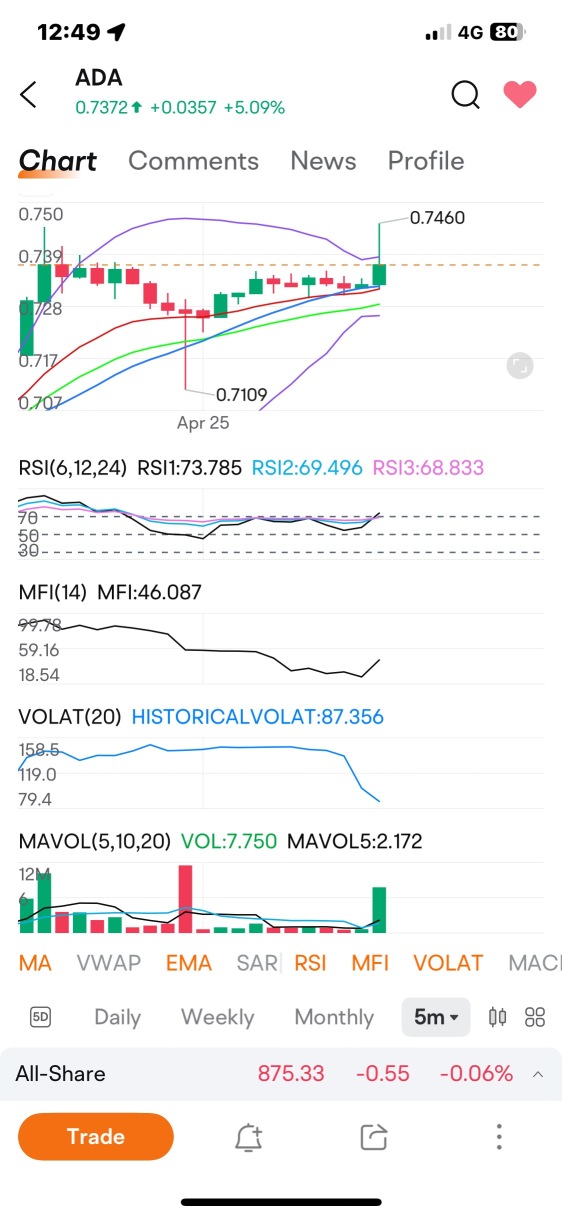Viewport: 562px width, 1218px height.
Task: Open the 5m interval dropdown
Action: 436,1017
